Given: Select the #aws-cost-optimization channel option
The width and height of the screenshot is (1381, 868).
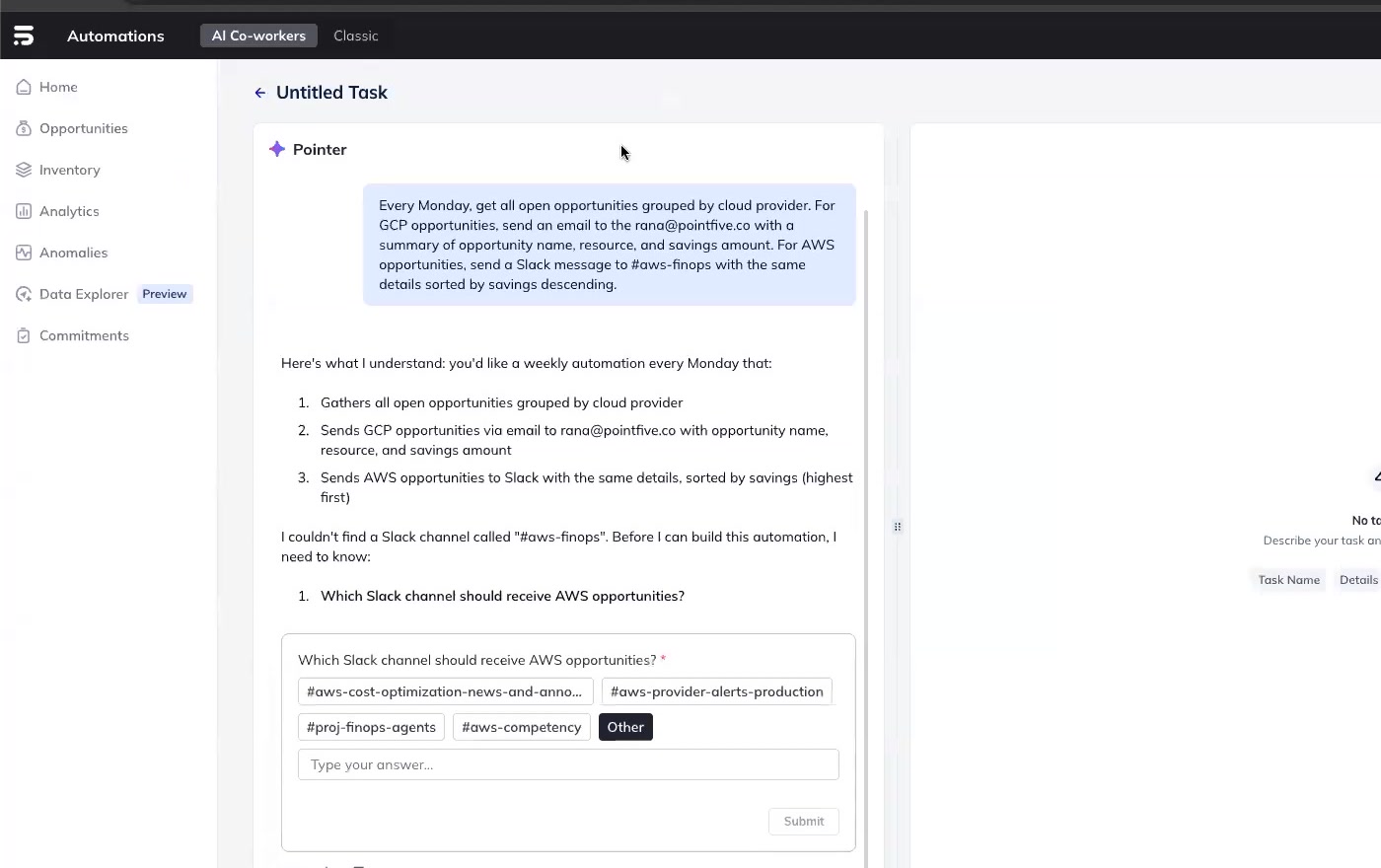Looking at the screenshot, I should point(445,691).
